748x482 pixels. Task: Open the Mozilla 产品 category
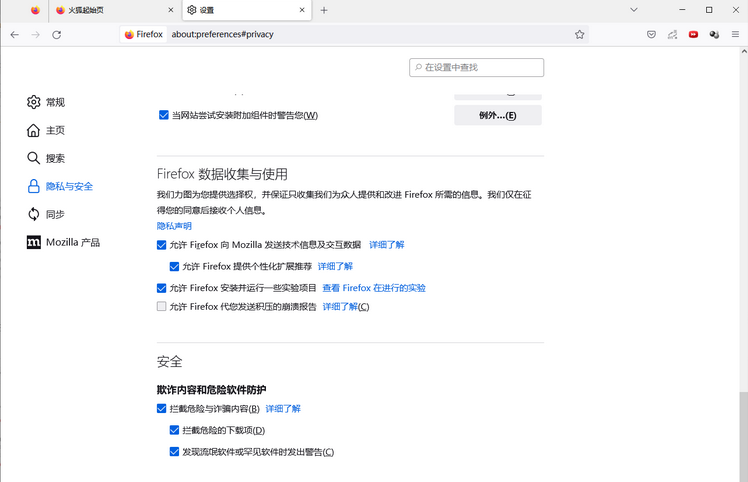63,242
